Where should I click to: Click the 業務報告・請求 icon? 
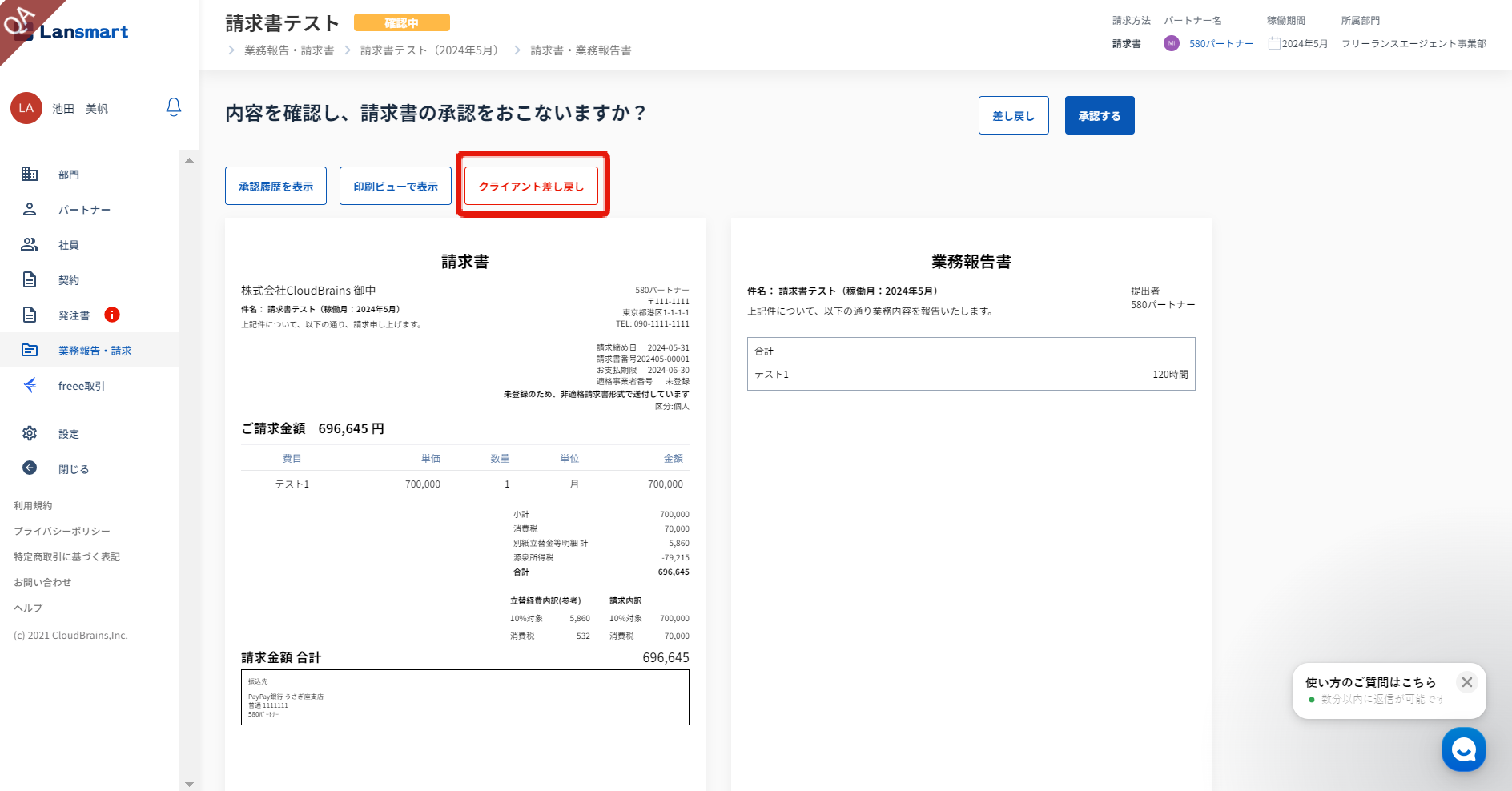click(30, 350)
